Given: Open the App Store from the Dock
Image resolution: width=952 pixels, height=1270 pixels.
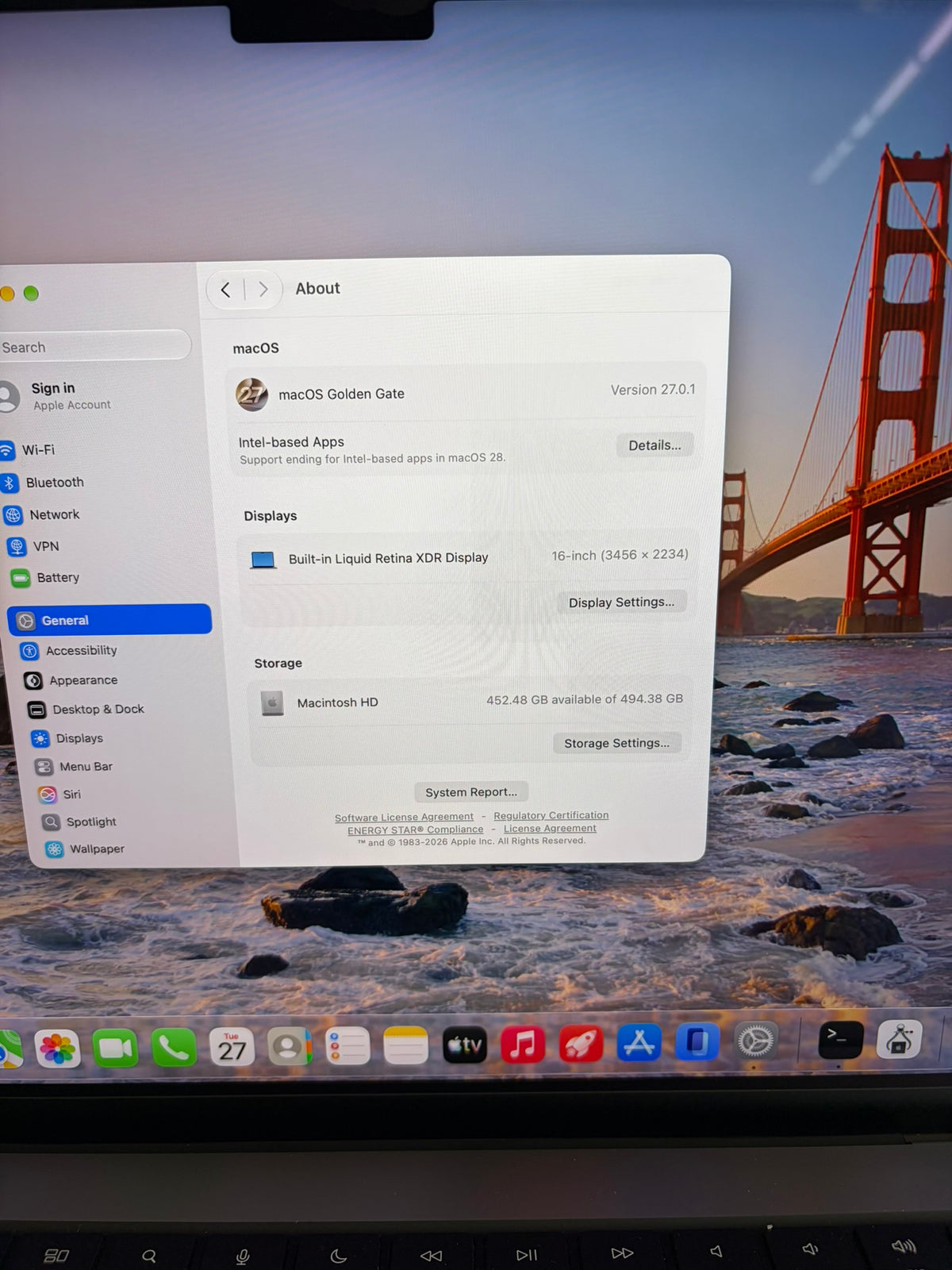Looking at the screenshot, I should [x=639, y=1043].
